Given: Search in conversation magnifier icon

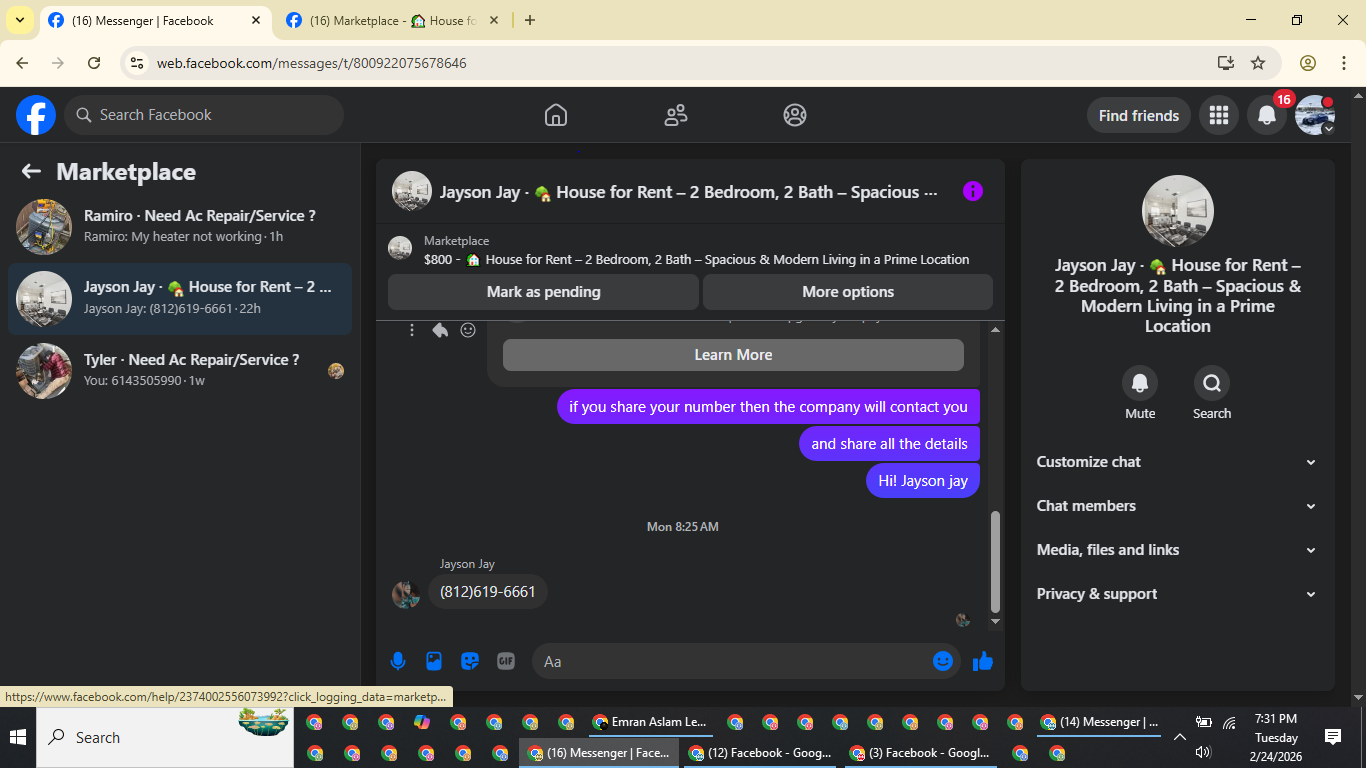Looking at the screenshot, I should (x=1212, y=383).
